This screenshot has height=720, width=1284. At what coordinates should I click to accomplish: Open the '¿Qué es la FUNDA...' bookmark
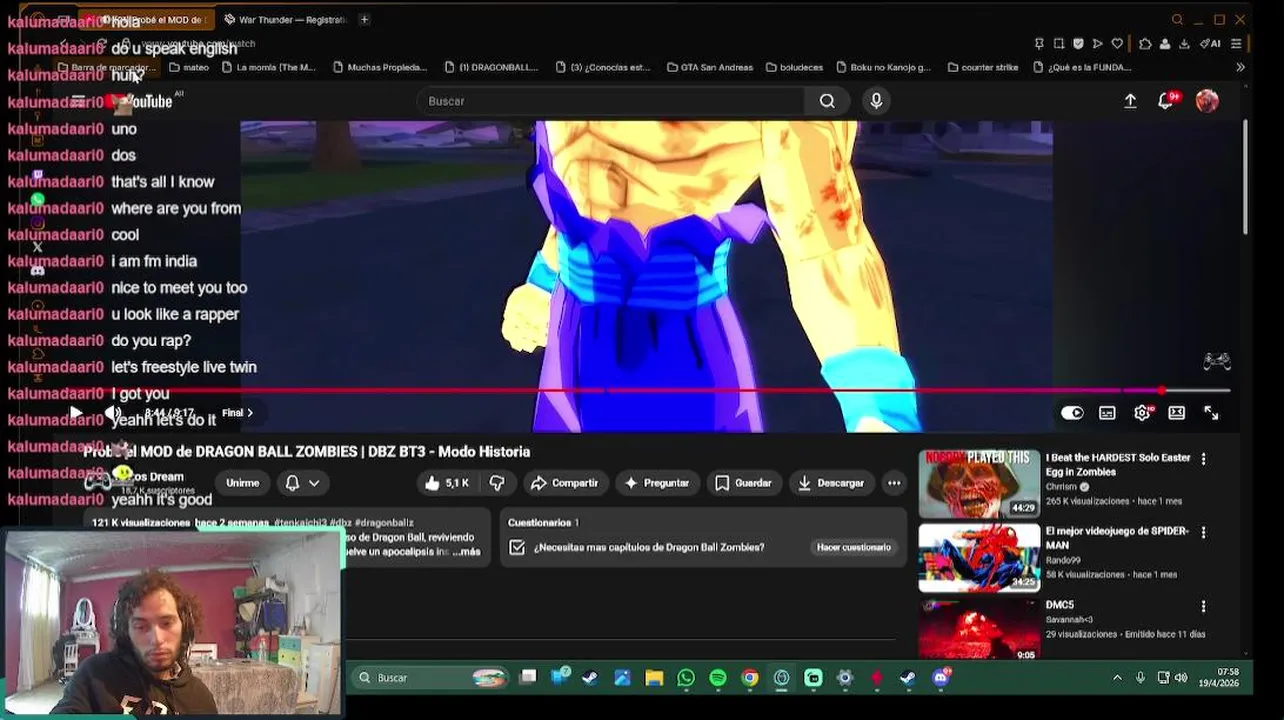pyautogui.click(x=1082, y=67)
